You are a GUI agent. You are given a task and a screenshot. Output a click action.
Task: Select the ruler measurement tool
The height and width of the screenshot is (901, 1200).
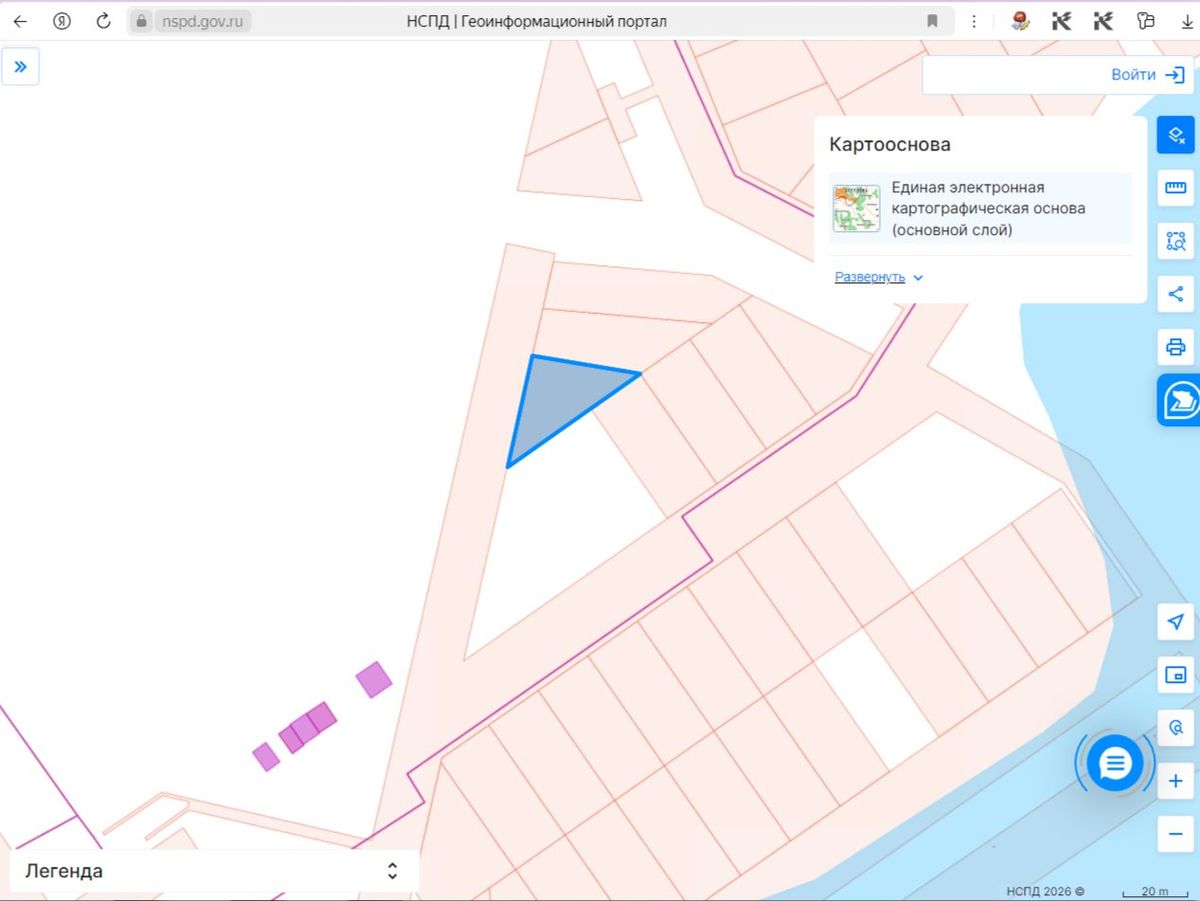pos(1176,187)
